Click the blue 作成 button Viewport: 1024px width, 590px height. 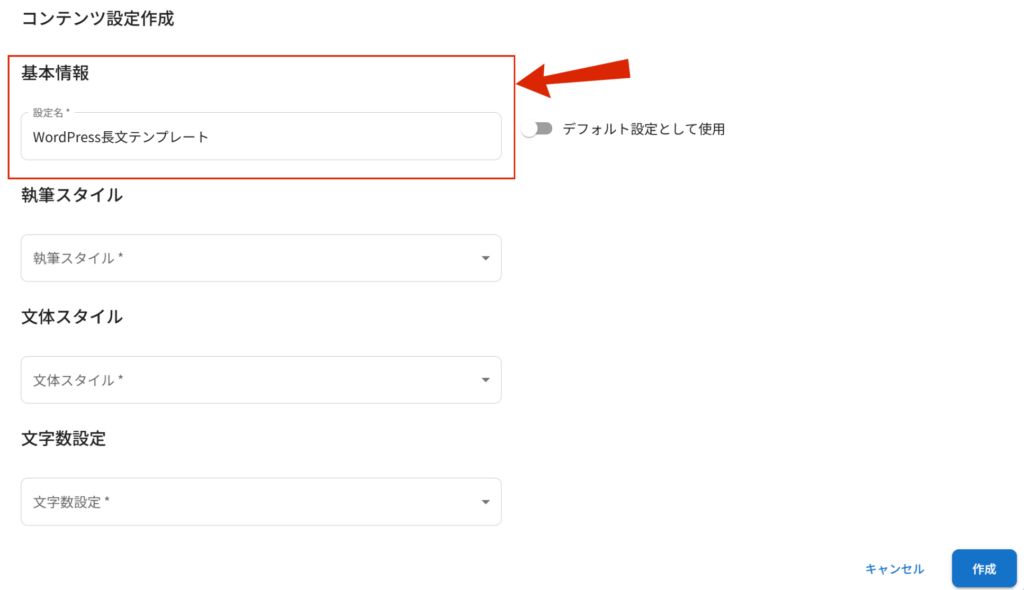click(x=984, y=568)
